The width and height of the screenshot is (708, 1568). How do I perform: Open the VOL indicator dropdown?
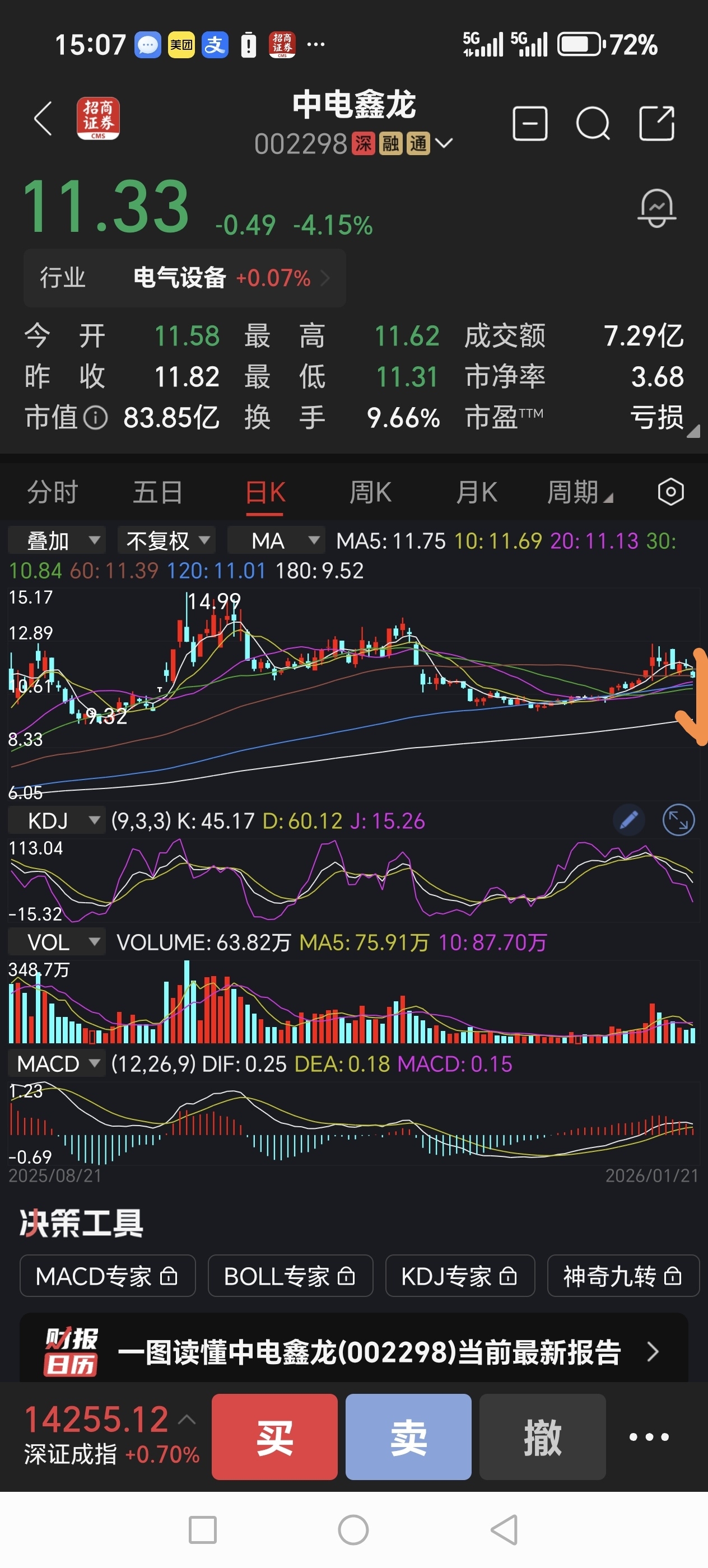[56, 942]
